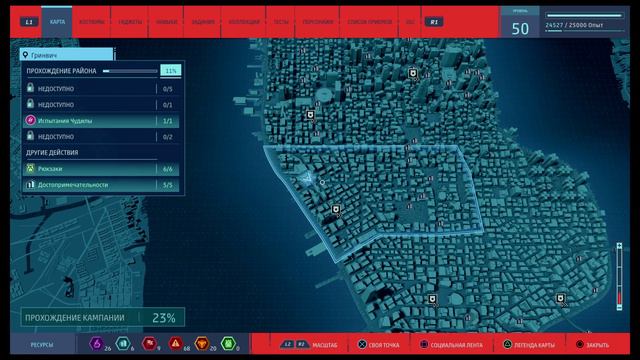The image size is (640, 360).
Task: Click the Прохождение кампании 23% panel
Action: (103, 318)
